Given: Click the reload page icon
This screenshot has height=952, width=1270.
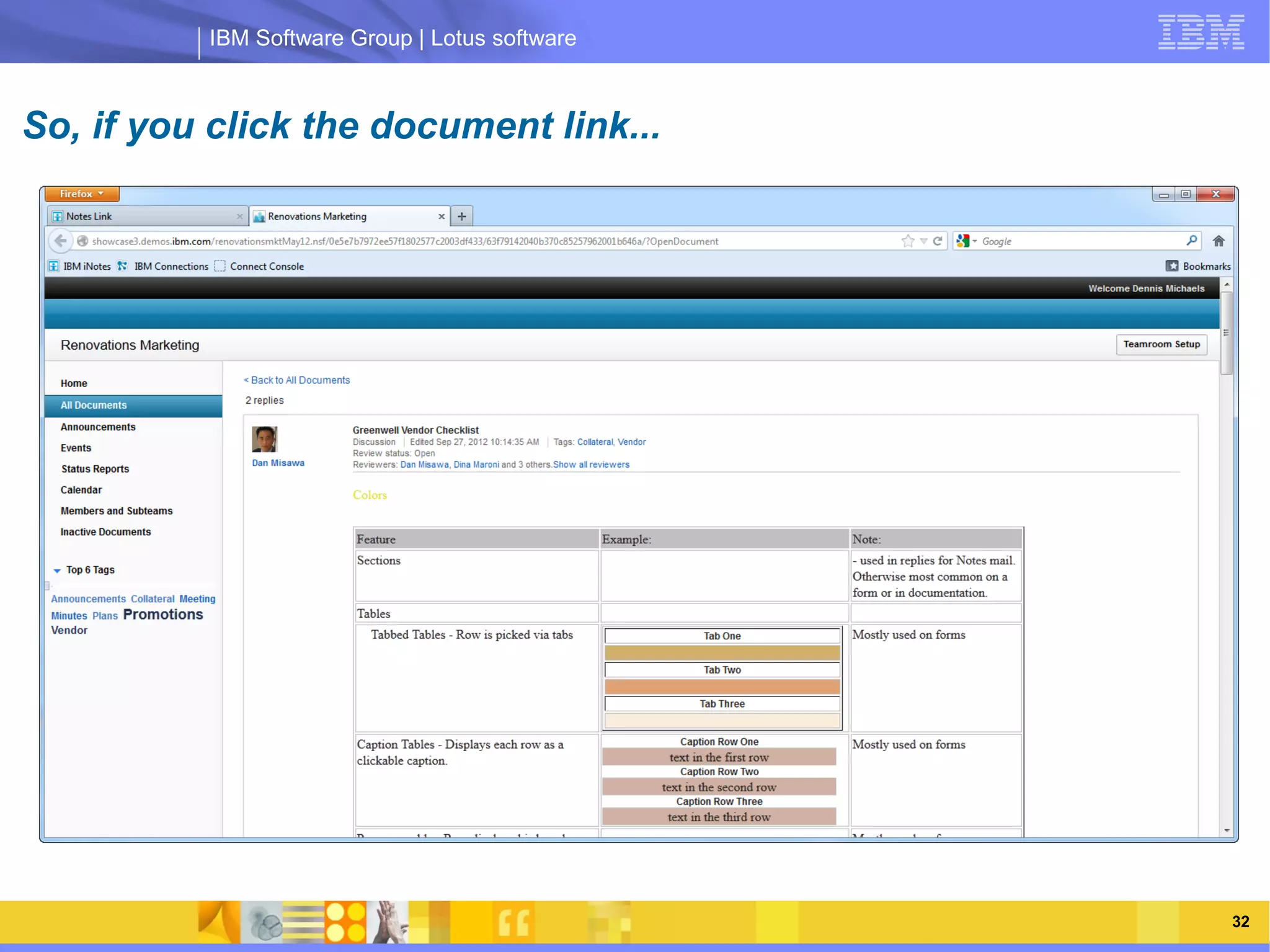Looking at the screenshot, I should pos(938,241).
